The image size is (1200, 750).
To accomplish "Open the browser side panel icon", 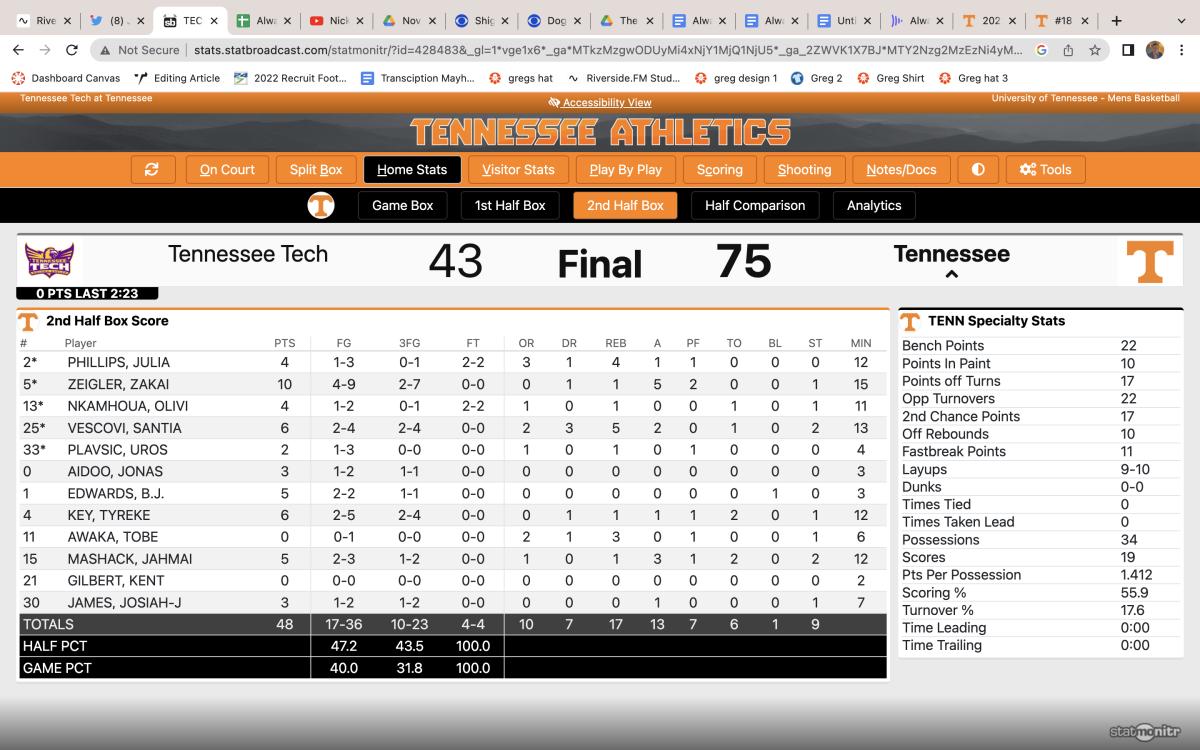I will [x=1128, y=50].
